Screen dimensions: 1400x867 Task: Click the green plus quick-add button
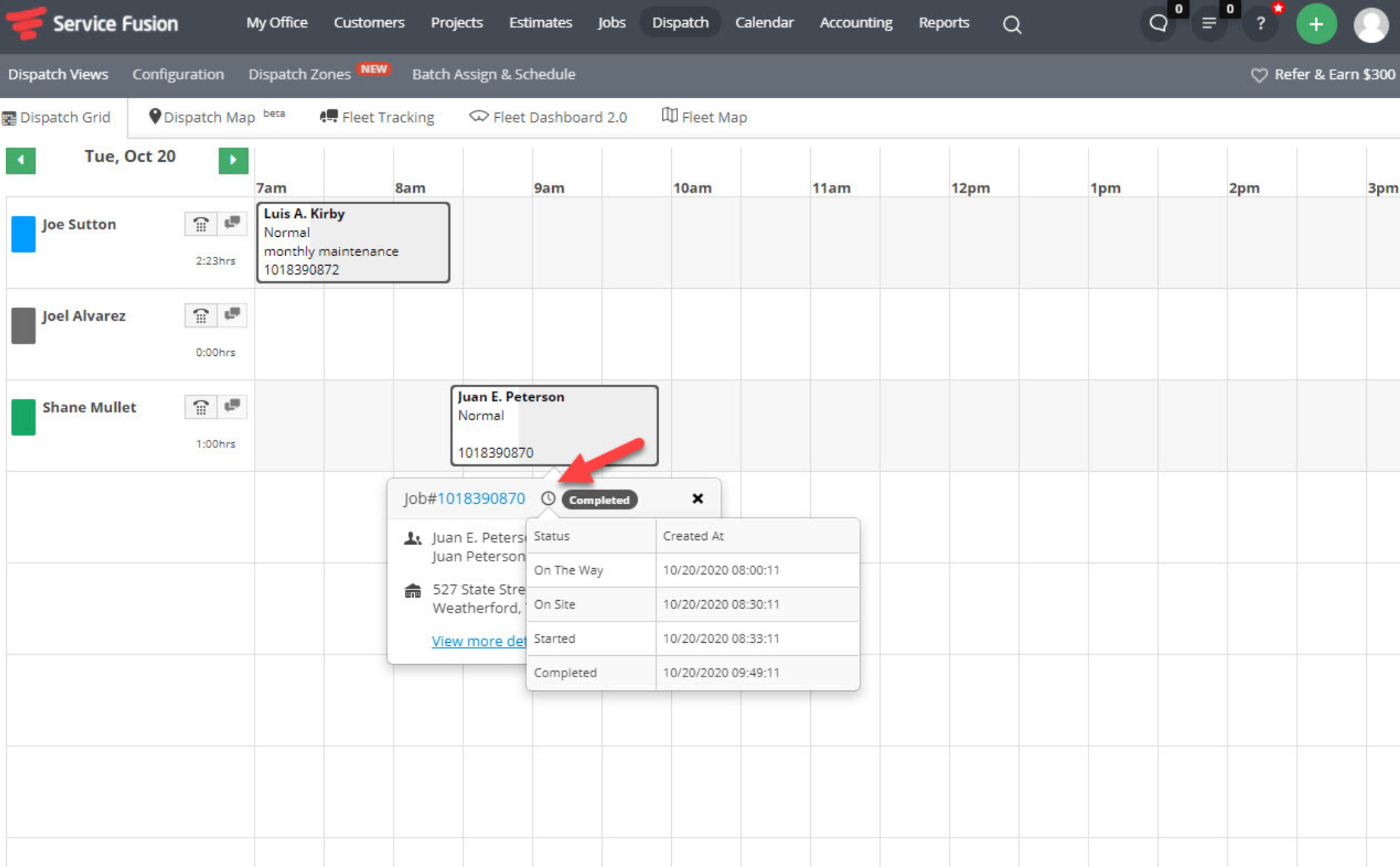[x=1316, y=24]
